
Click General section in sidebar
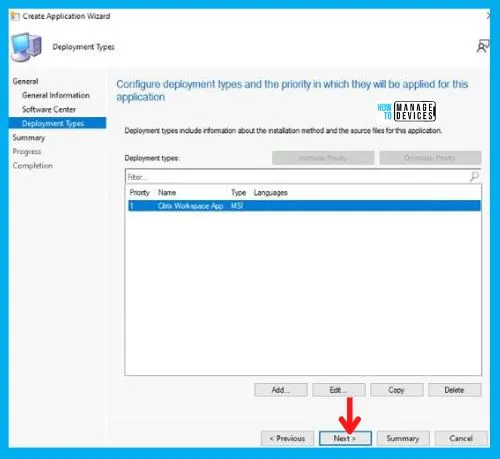click(25, 81)
